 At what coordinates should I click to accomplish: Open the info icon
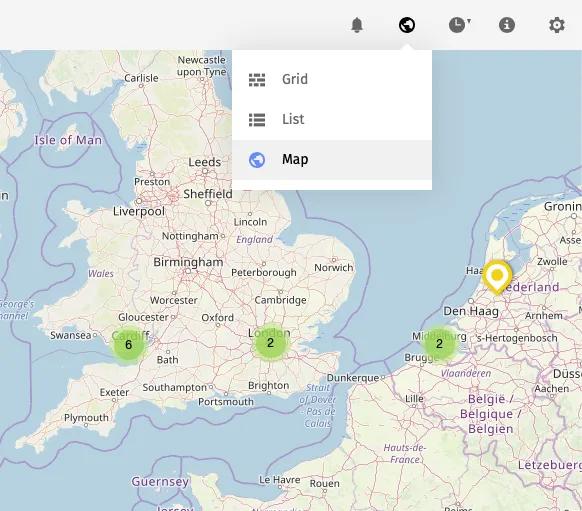(507, 25)
